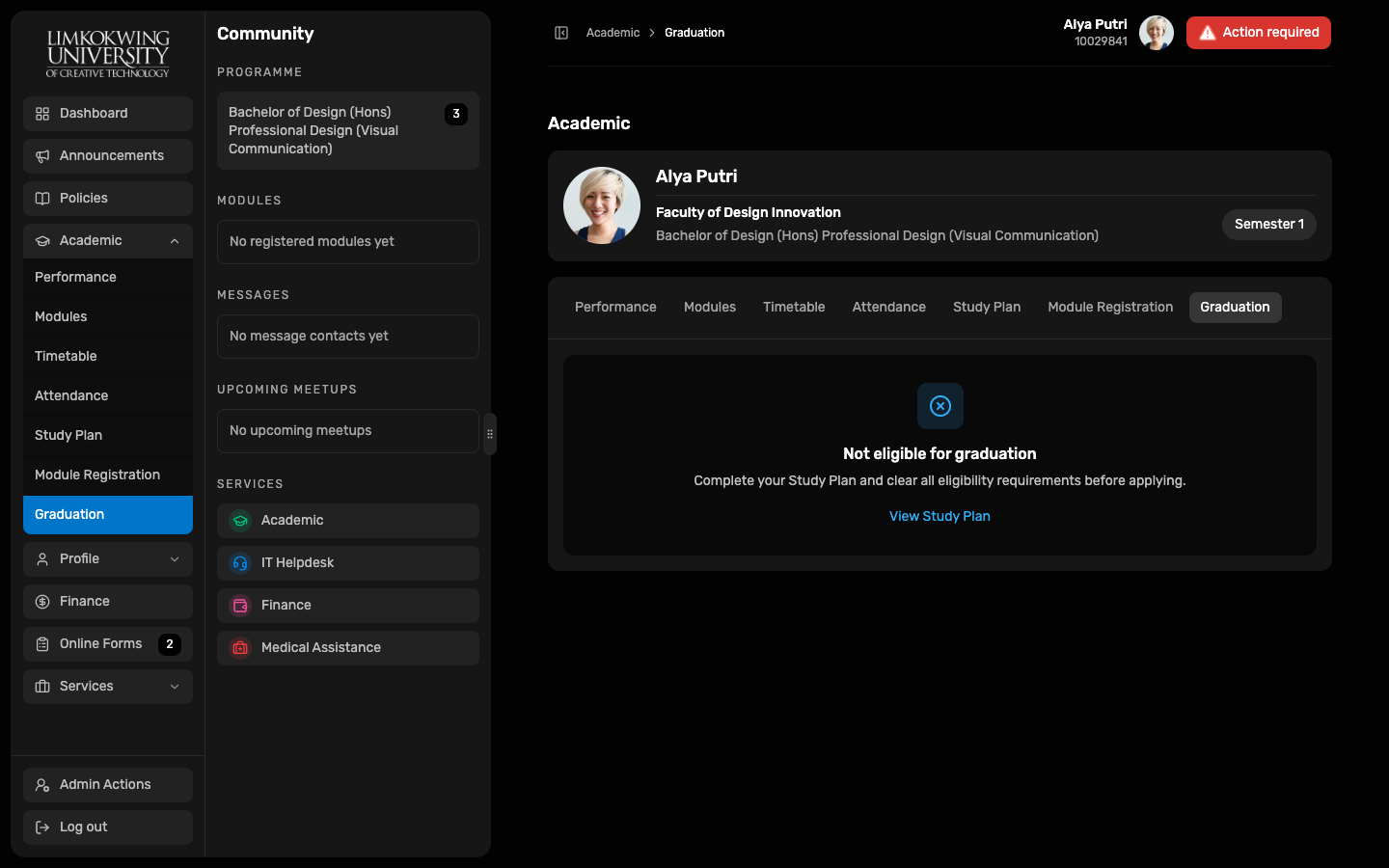Click the View Study Plan link
The height and width of the screenshot is (868, 1389).
(x=940, y=517)
